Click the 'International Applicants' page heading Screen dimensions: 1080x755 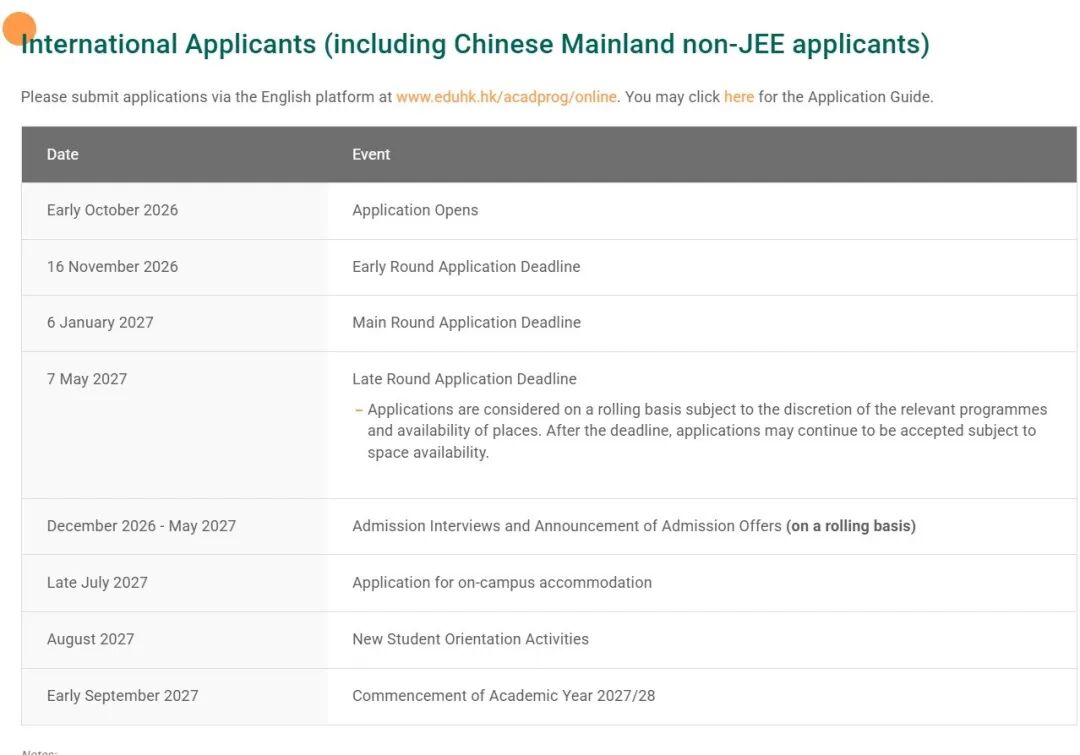[x=475, y=44]
